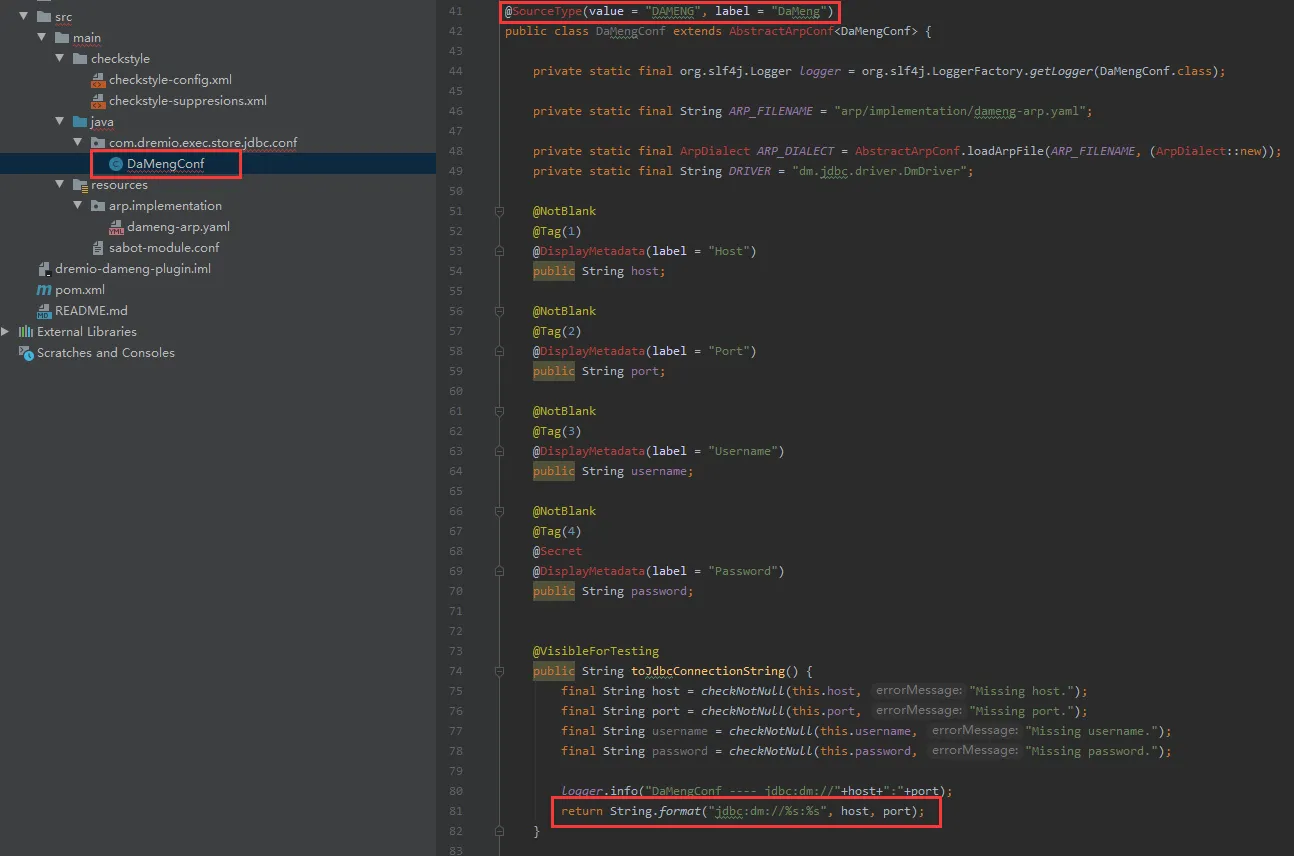1294x856 pixels.
Task: Click the @VisibleForTesting annotation
Action: point(596,651)
